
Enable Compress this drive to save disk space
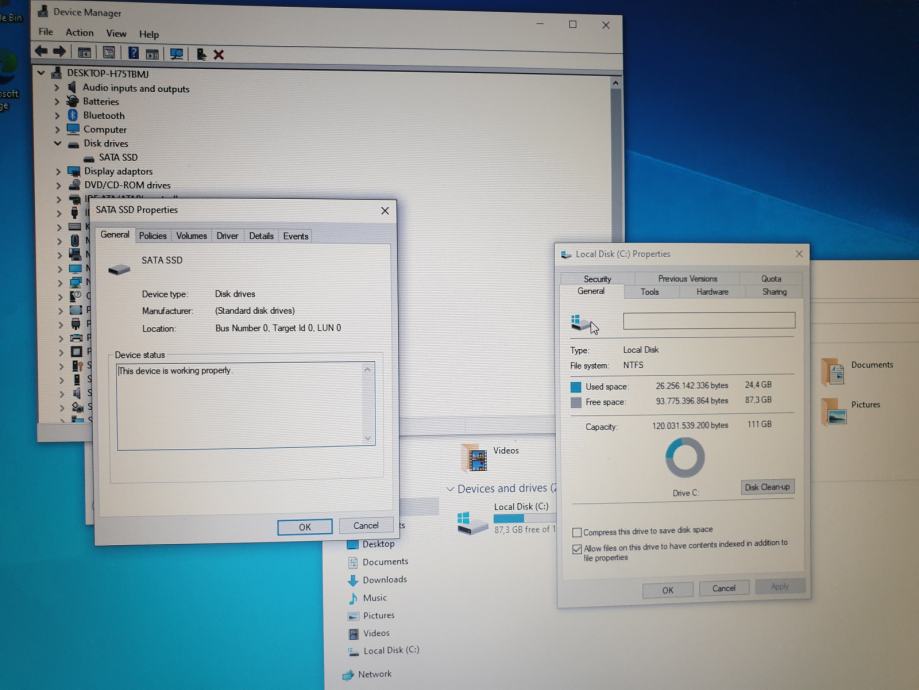[577, 532]
